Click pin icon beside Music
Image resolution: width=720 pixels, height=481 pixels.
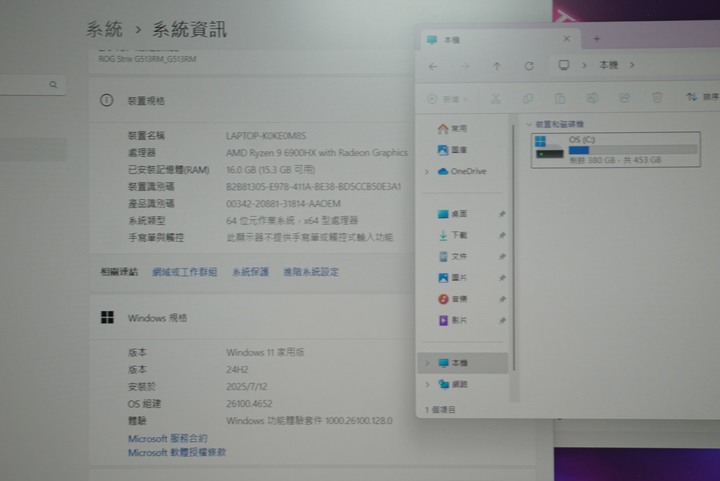tap(502, 299)
